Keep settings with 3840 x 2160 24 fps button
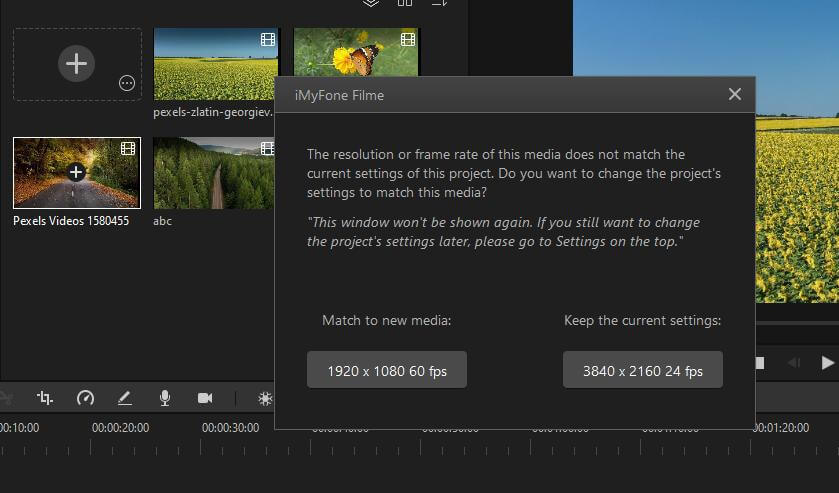Viewport: 839px width, 493px height. pyautogui.click(x=643, y=370)
